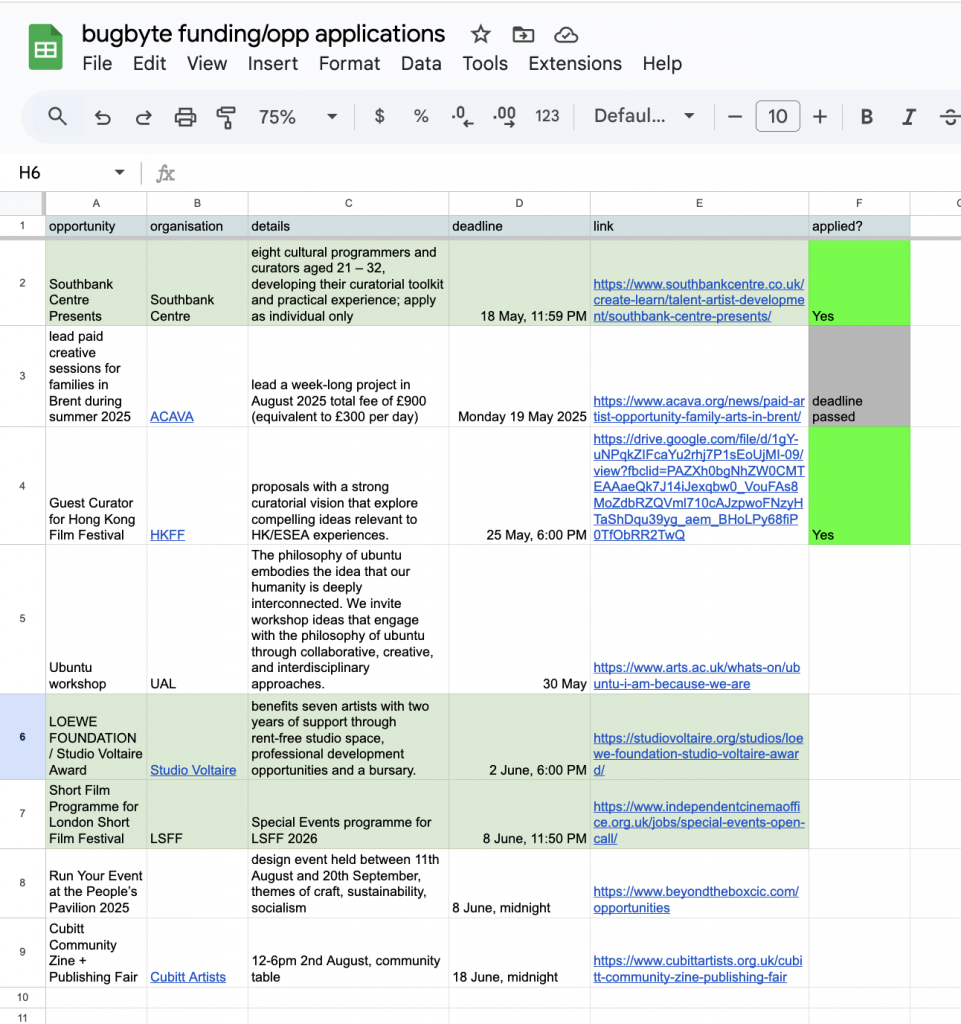Open the cubittartists.org.uk zine fair link
The image size is (961, 1024).
pyautogui.click(x=698, y=969)
